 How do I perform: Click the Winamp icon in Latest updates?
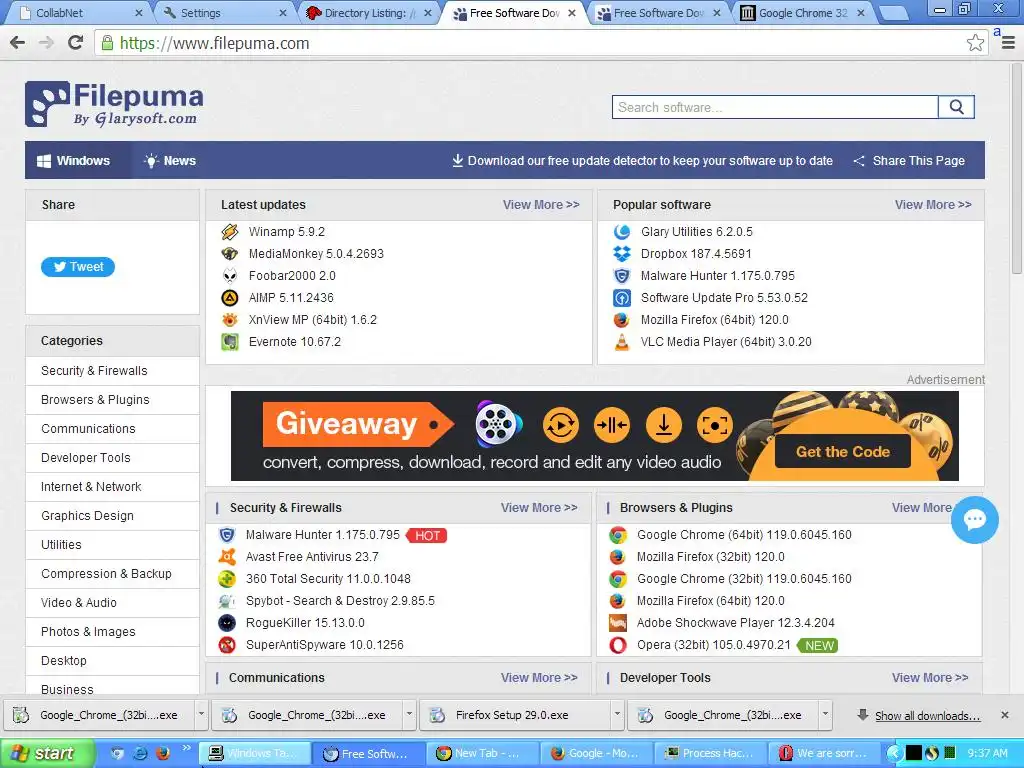click(230, 232)
